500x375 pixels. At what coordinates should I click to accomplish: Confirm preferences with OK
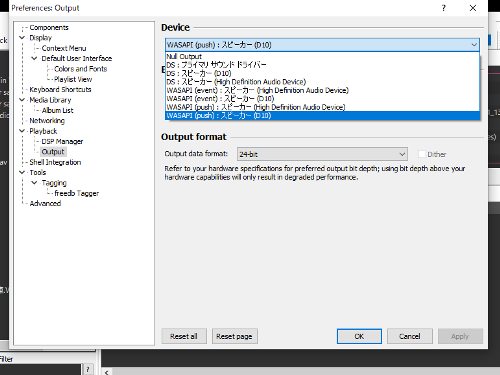(359, 336)
